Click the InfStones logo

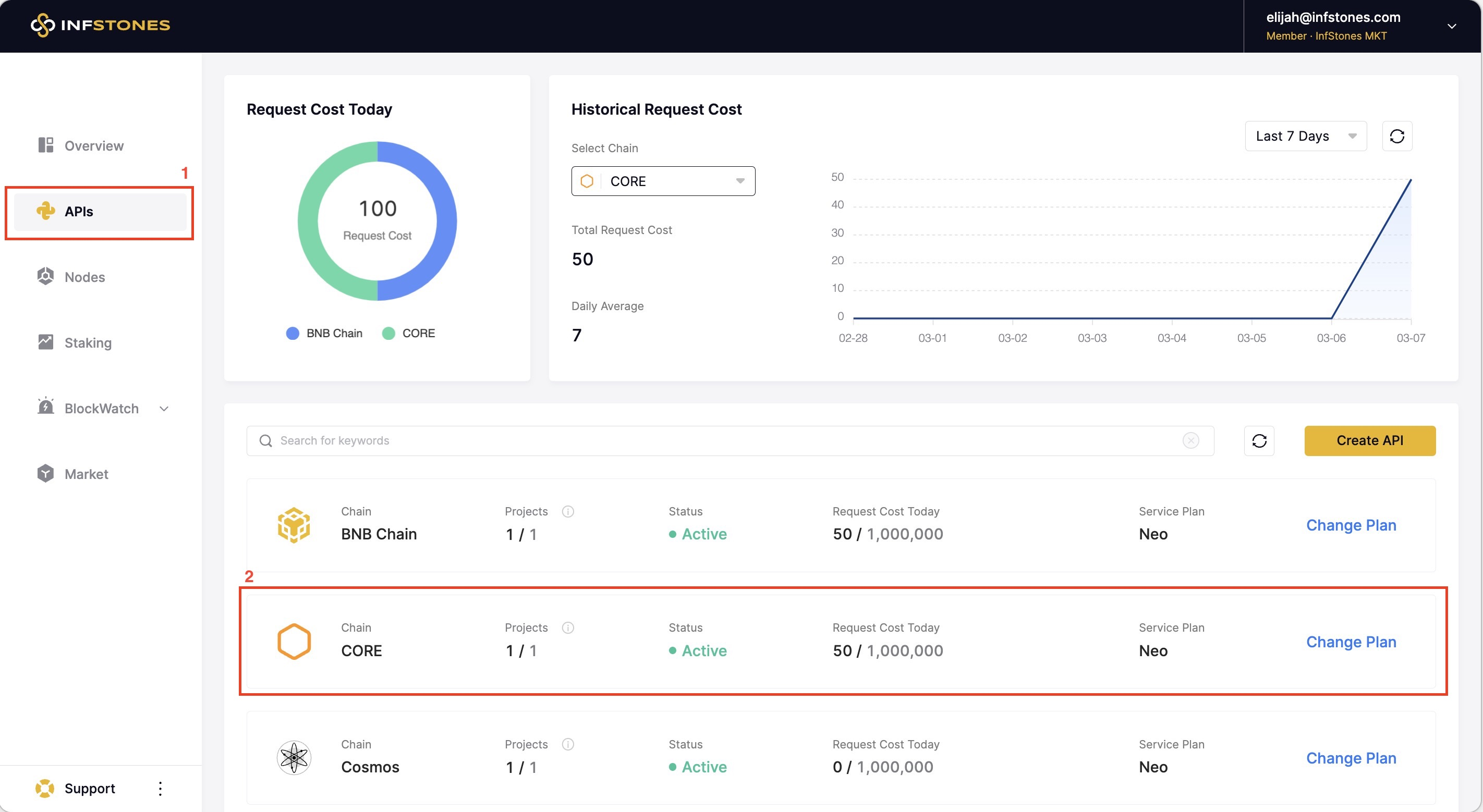(100, 24)
